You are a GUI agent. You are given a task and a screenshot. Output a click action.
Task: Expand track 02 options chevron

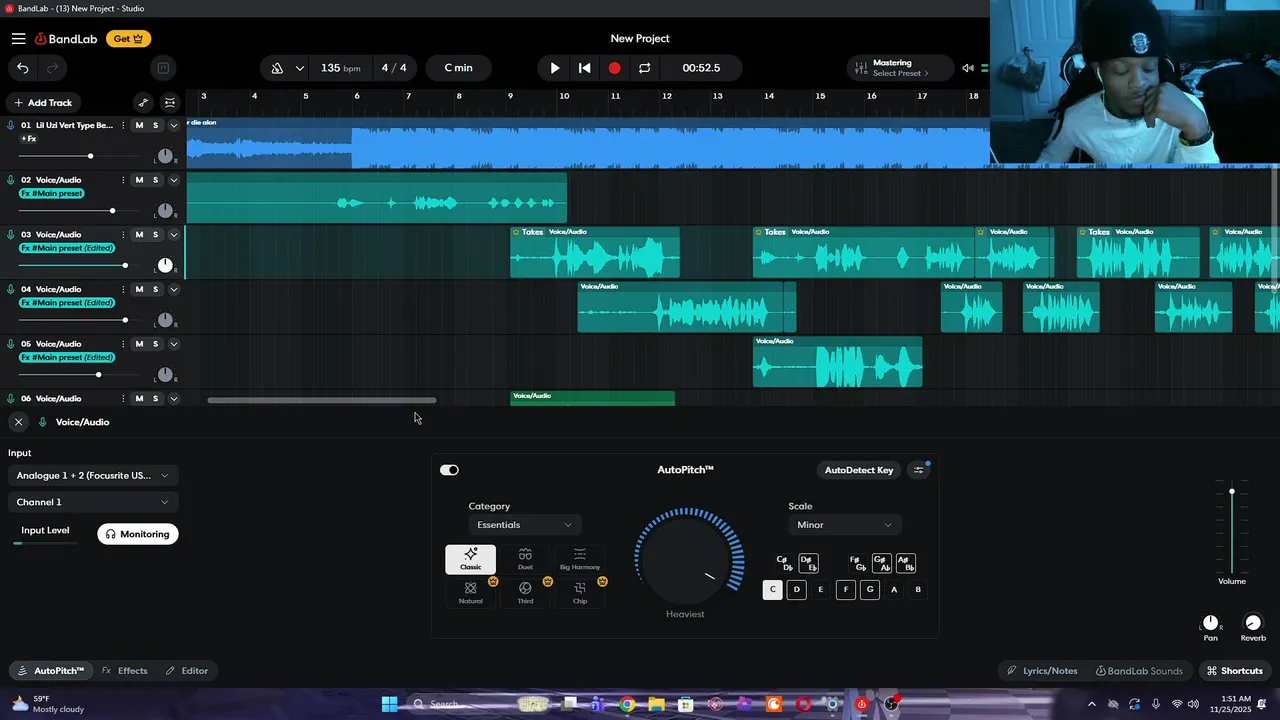174,180
